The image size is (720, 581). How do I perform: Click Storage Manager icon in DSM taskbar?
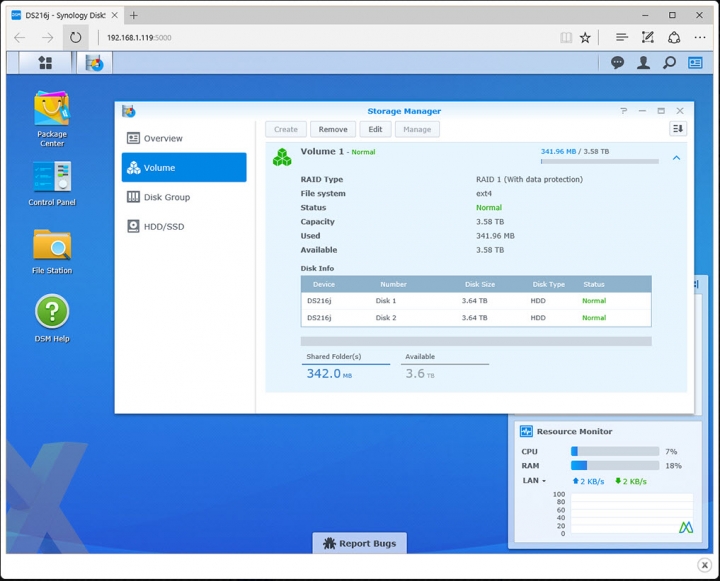pyautogui.click(x=94, y=63)
